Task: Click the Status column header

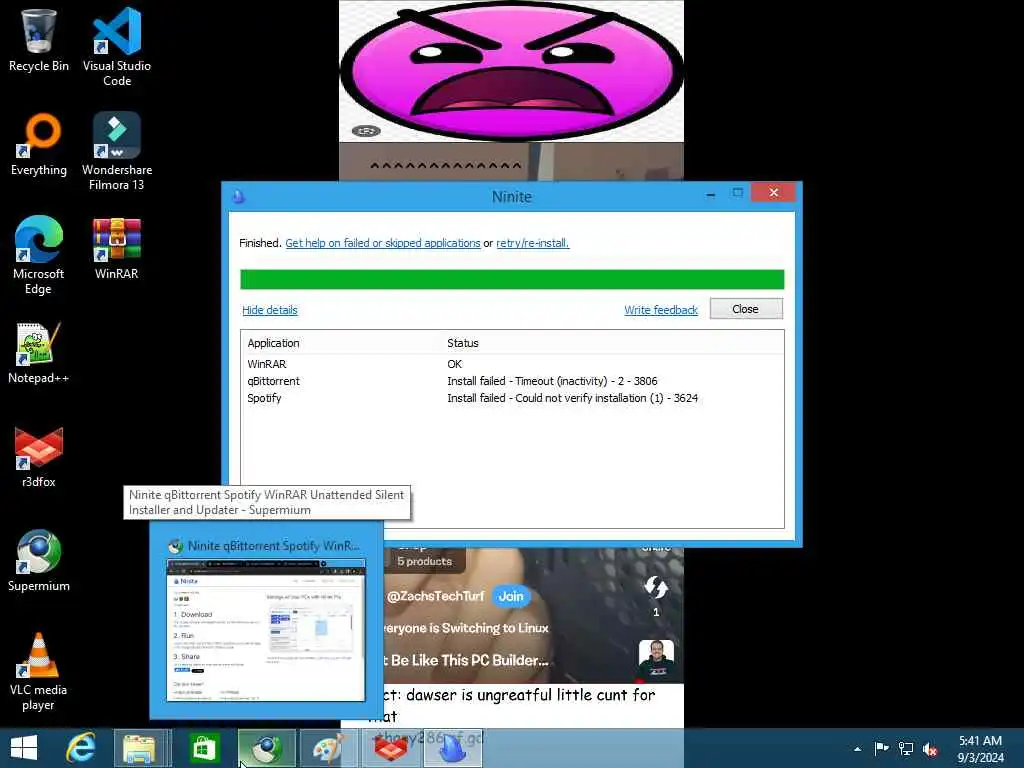Action: [462, 343]
